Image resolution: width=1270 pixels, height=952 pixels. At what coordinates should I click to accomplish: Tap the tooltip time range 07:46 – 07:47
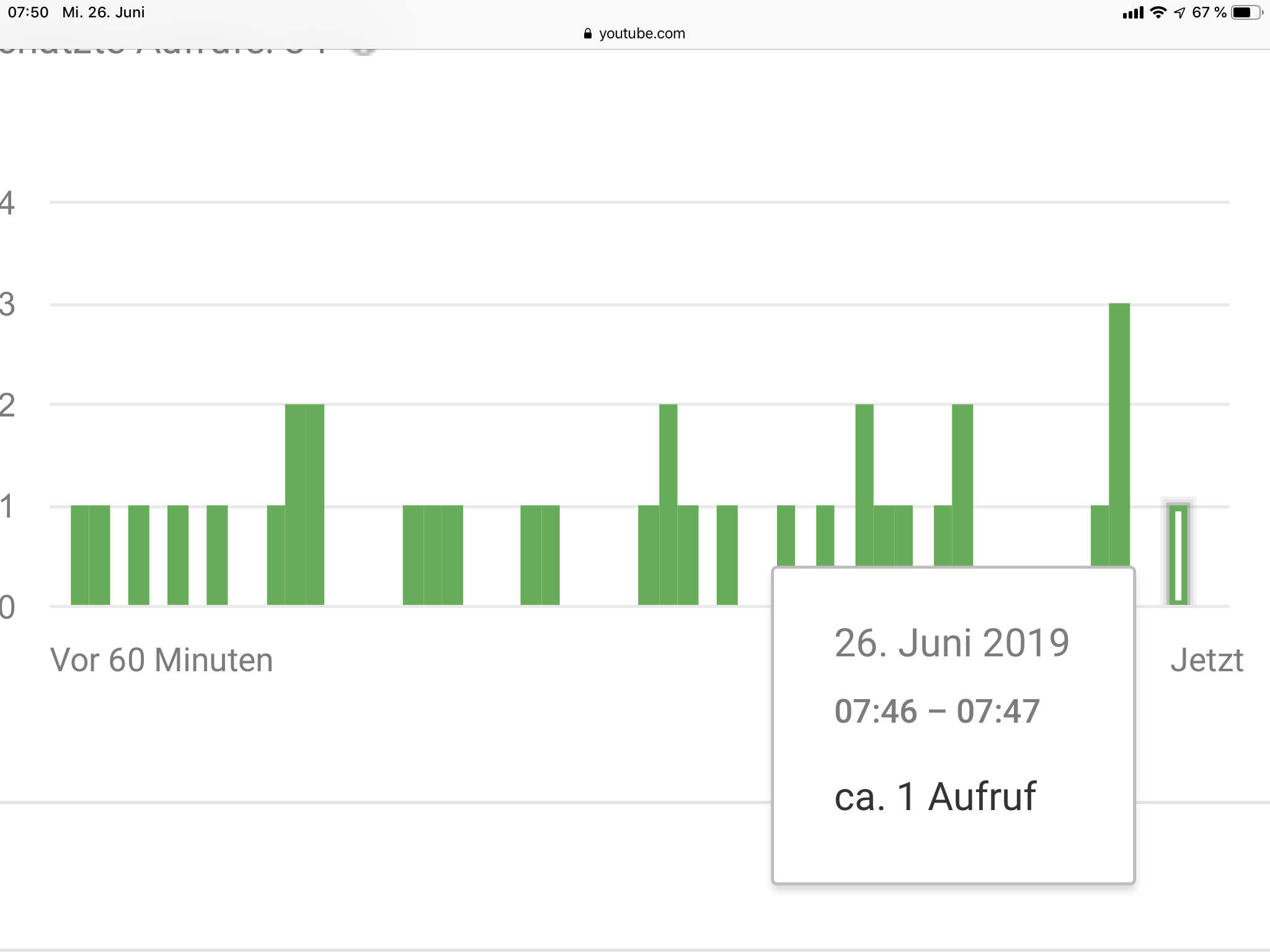[936, 711]
